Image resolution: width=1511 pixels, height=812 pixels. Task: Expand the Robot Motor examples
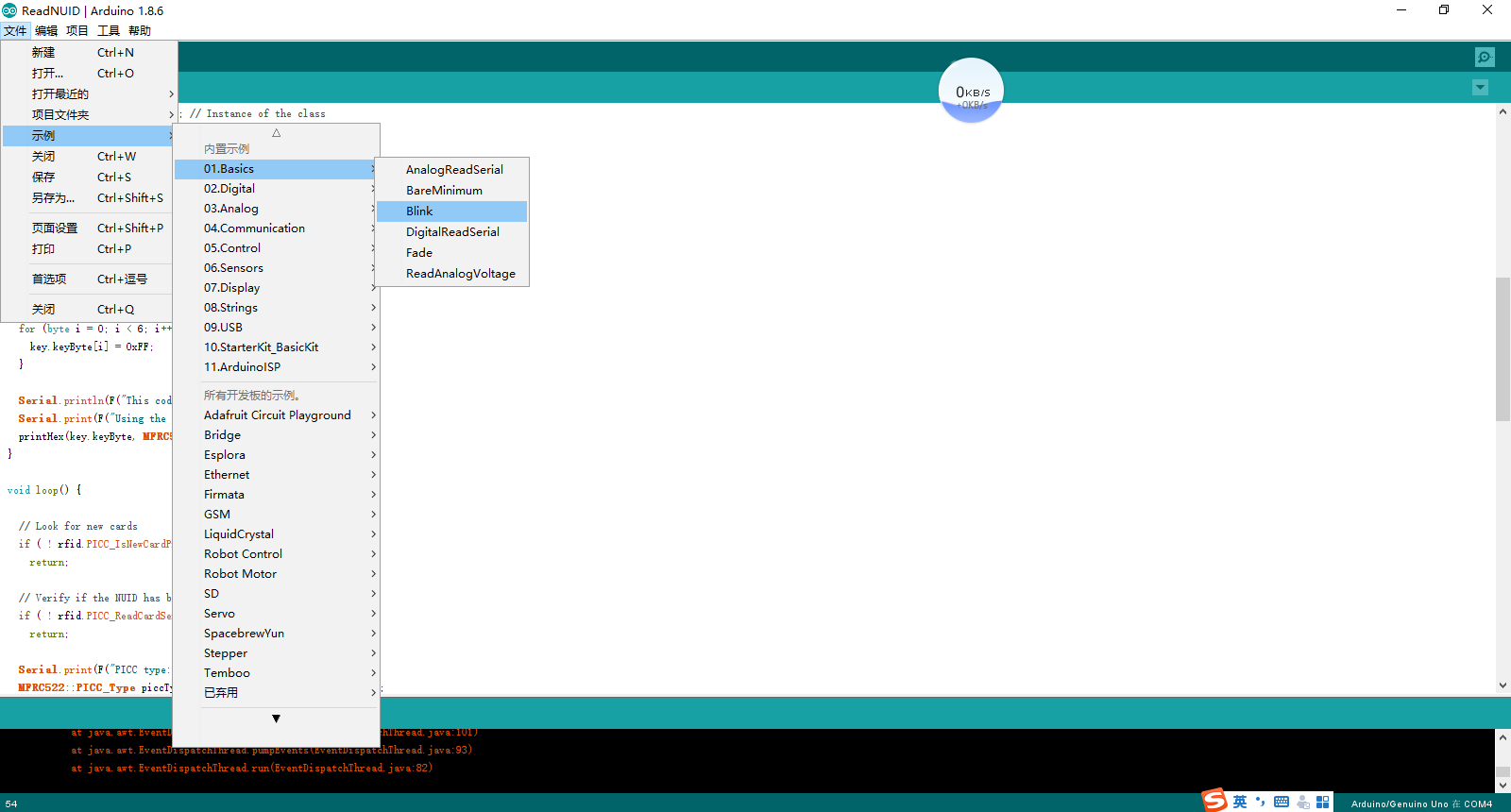[277, 574]
